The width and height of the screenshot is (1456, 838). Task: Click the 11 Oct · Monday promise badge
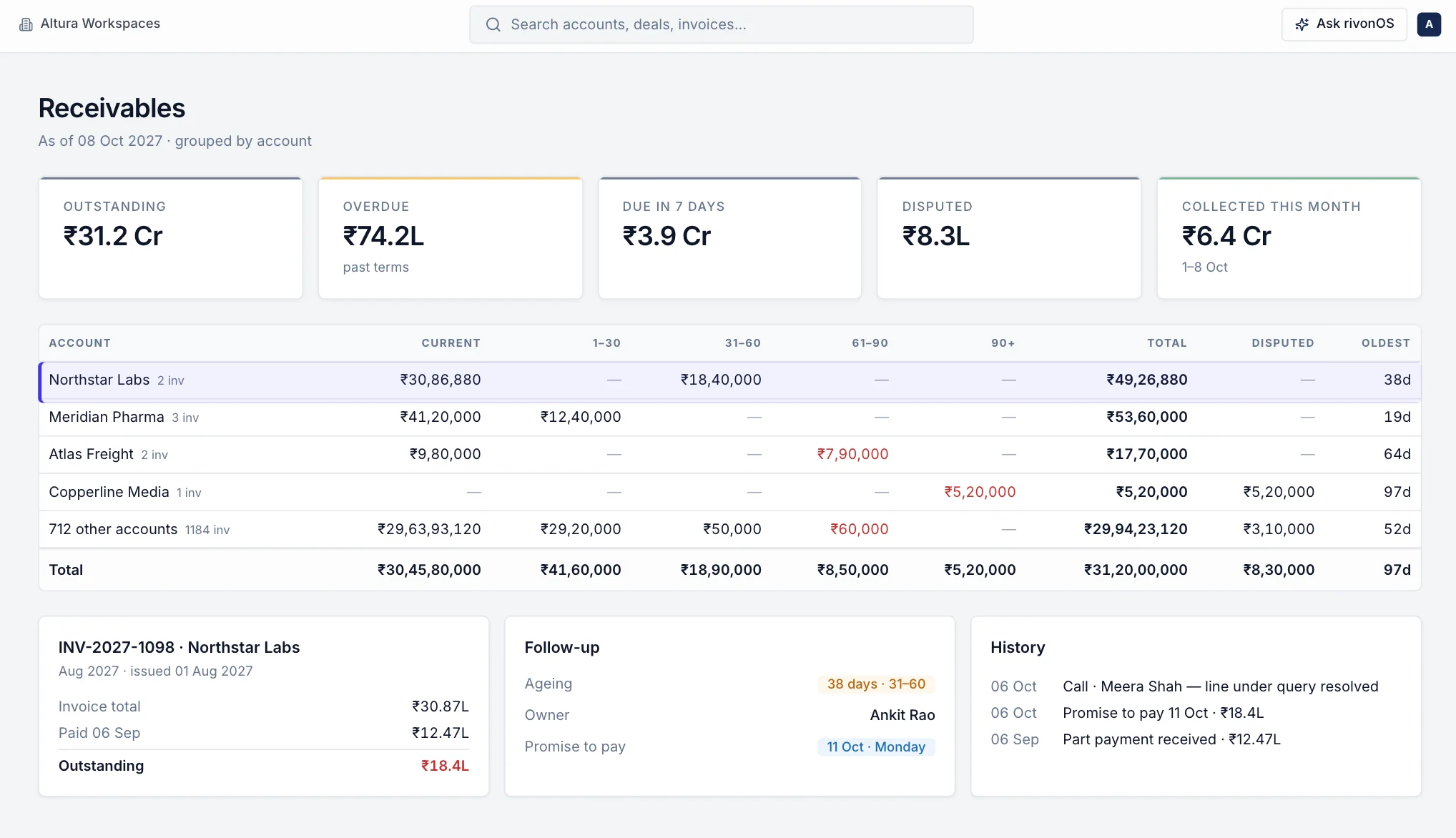[x=876, y=747]
